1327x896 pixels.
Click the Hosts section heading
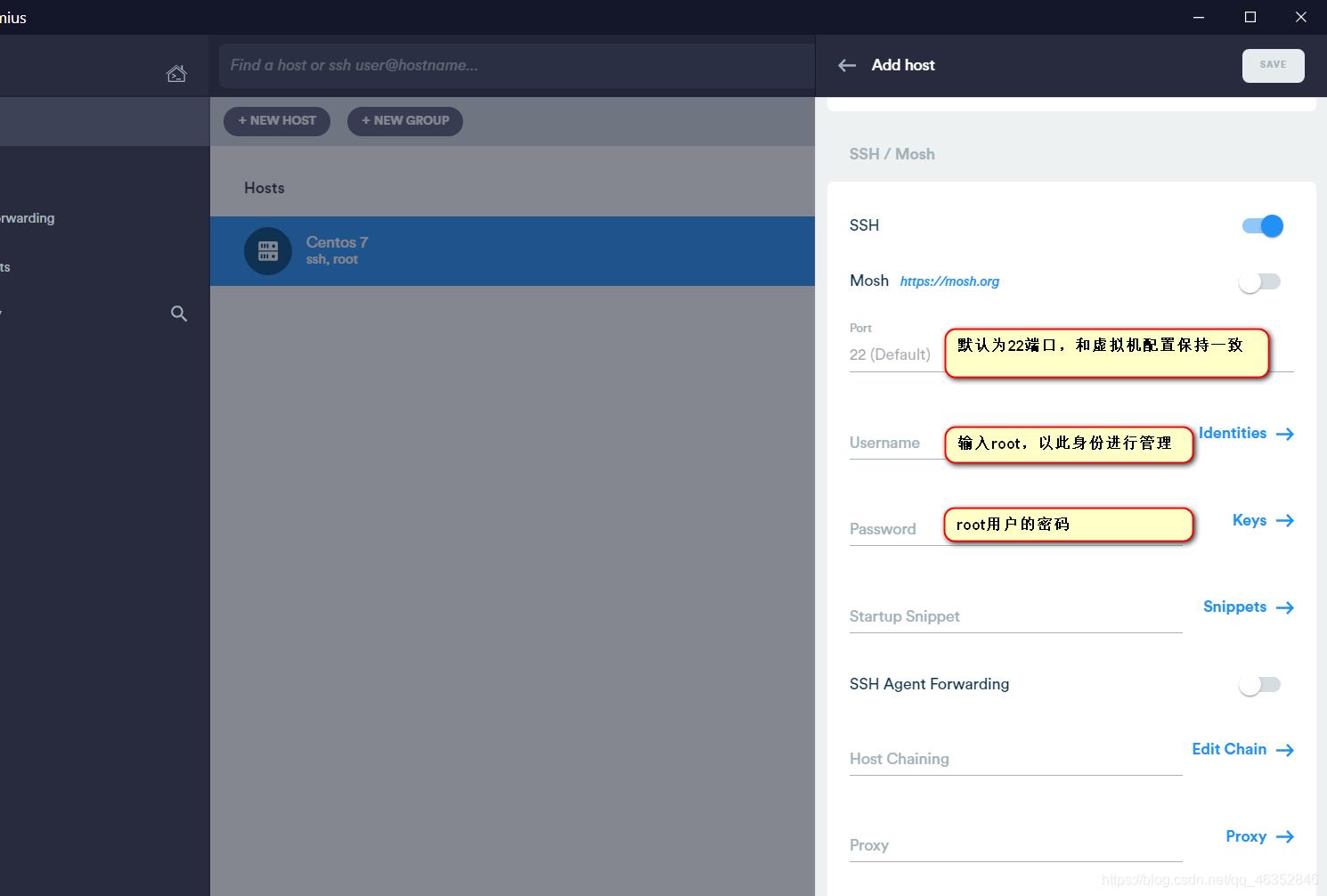click(265, 188)
